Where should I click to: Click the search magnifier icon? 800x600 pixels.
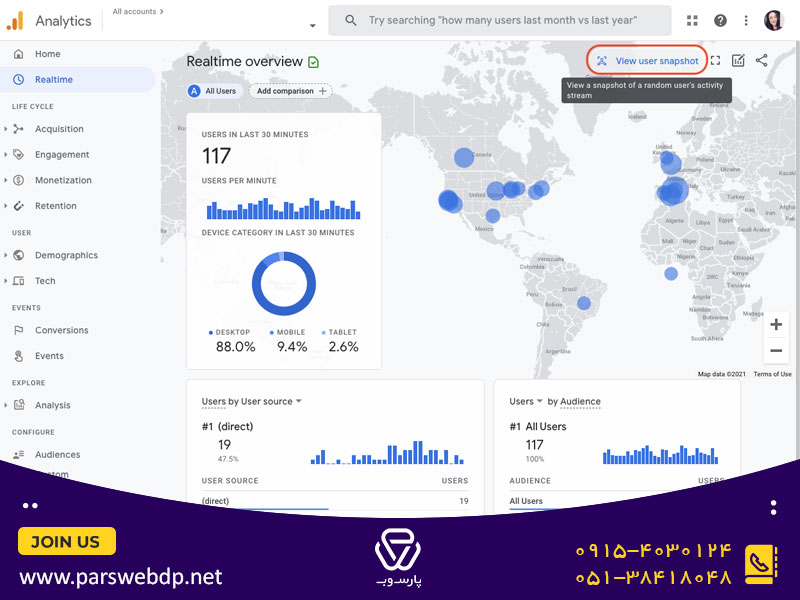[x=351, y=20]
